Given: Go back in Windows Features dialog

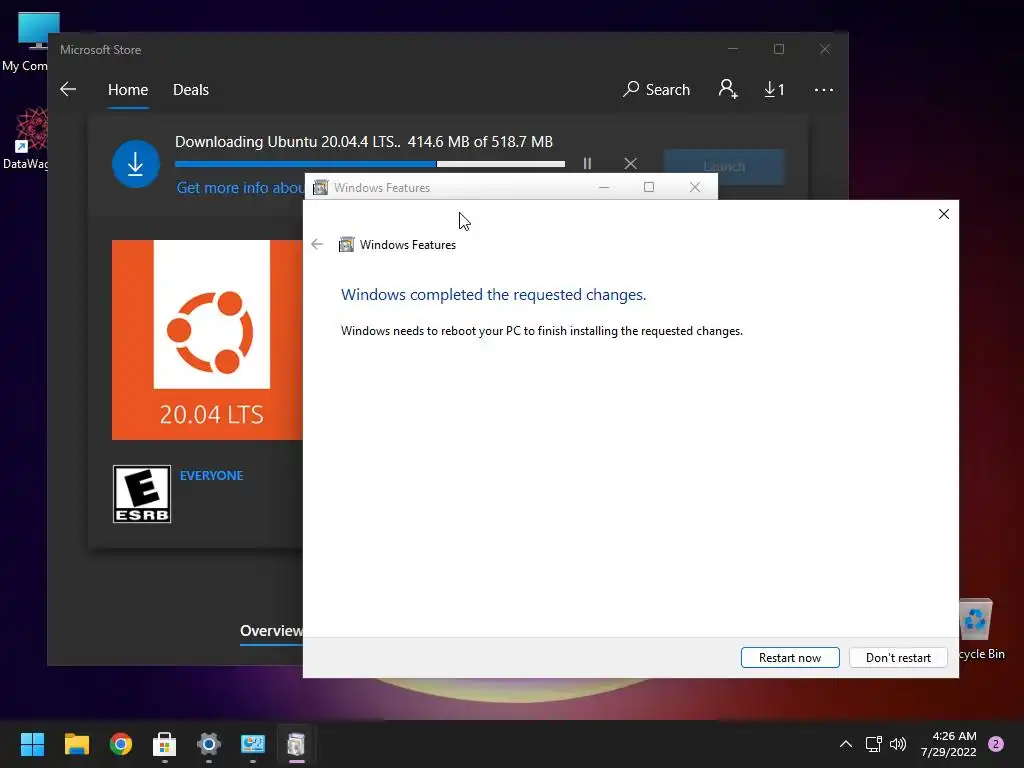Looking at the screenshot, I should [317, 244].
